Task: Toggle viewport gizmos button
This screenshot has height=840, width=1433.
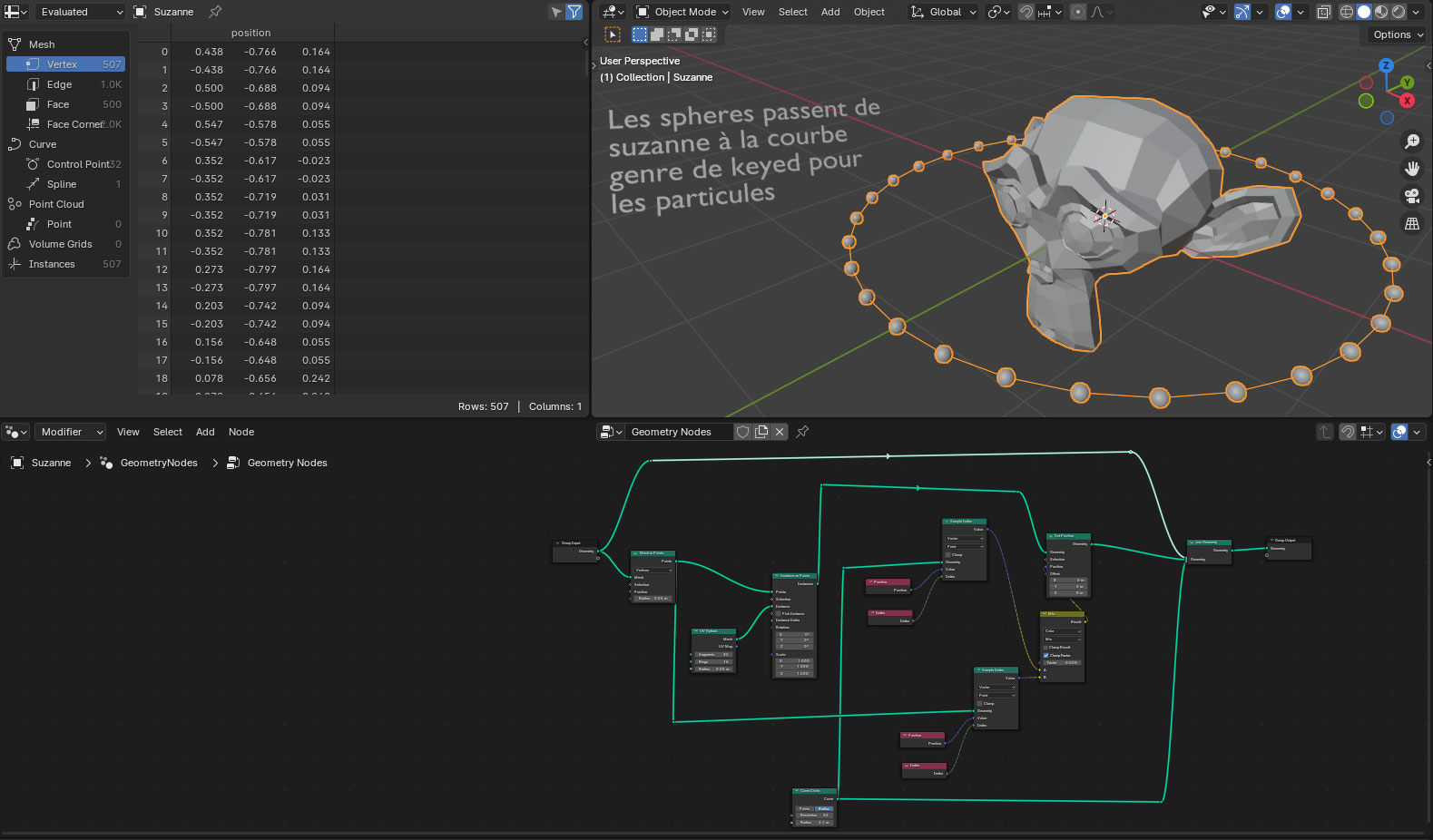Action: pos(1242,12)
